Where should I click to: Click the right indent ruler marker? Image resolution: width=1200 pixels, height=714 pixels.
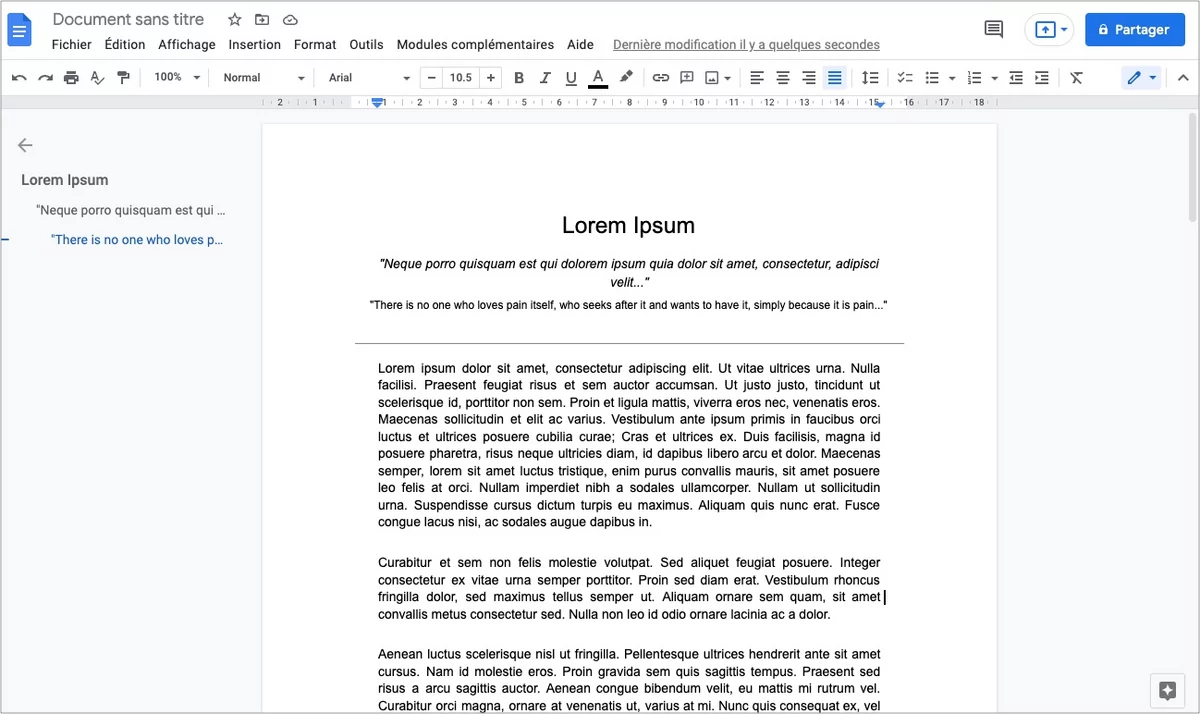[880, 103]
